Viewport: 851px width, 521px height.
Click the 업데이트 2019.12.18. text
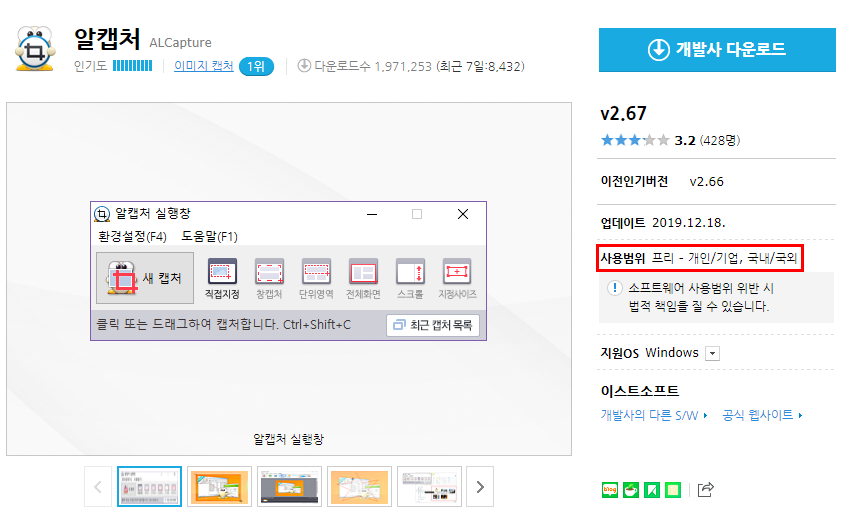point(663,223)
